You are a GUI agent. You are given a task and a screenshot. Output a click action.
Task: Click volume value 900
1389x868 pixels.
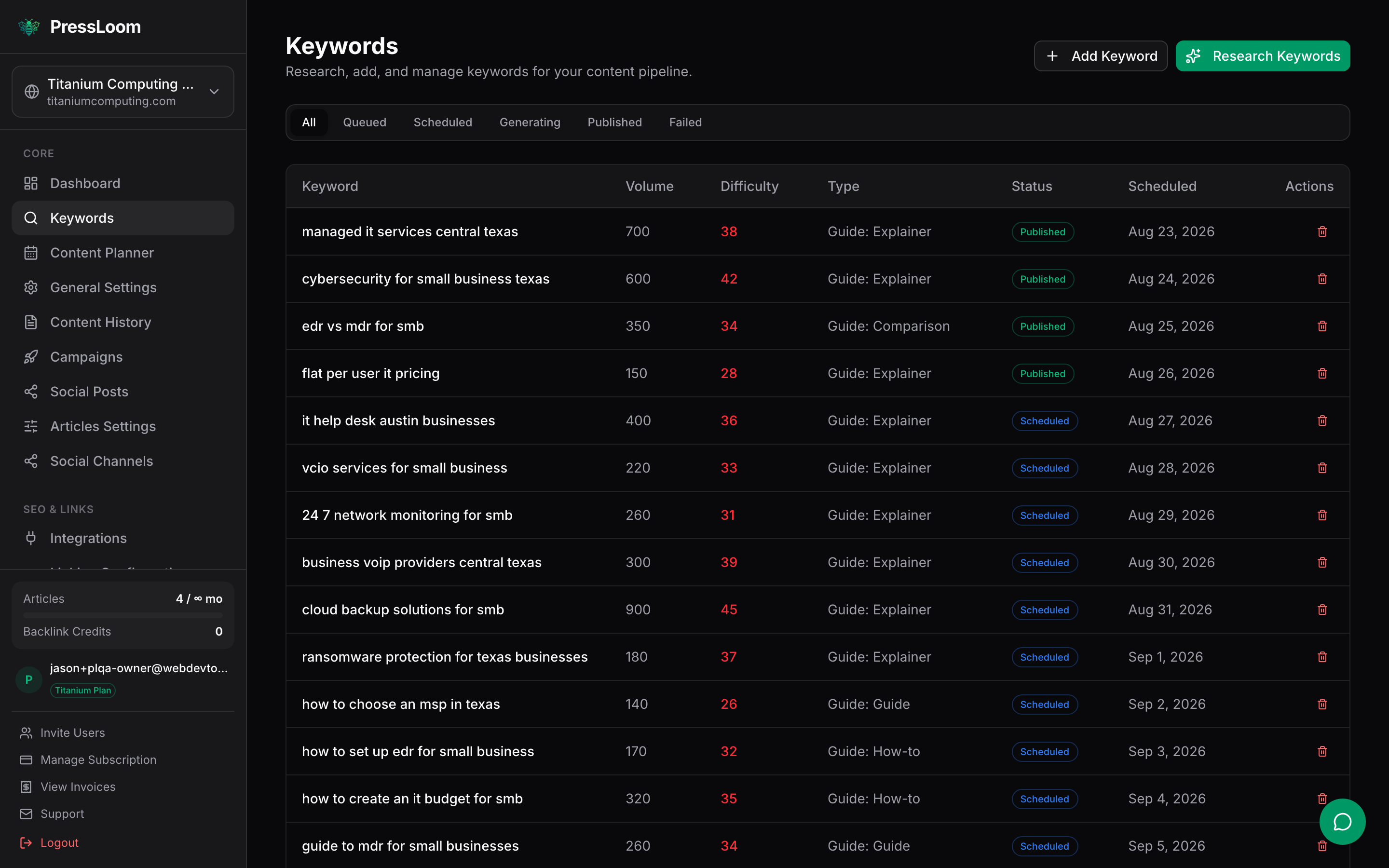coord(638,610)
